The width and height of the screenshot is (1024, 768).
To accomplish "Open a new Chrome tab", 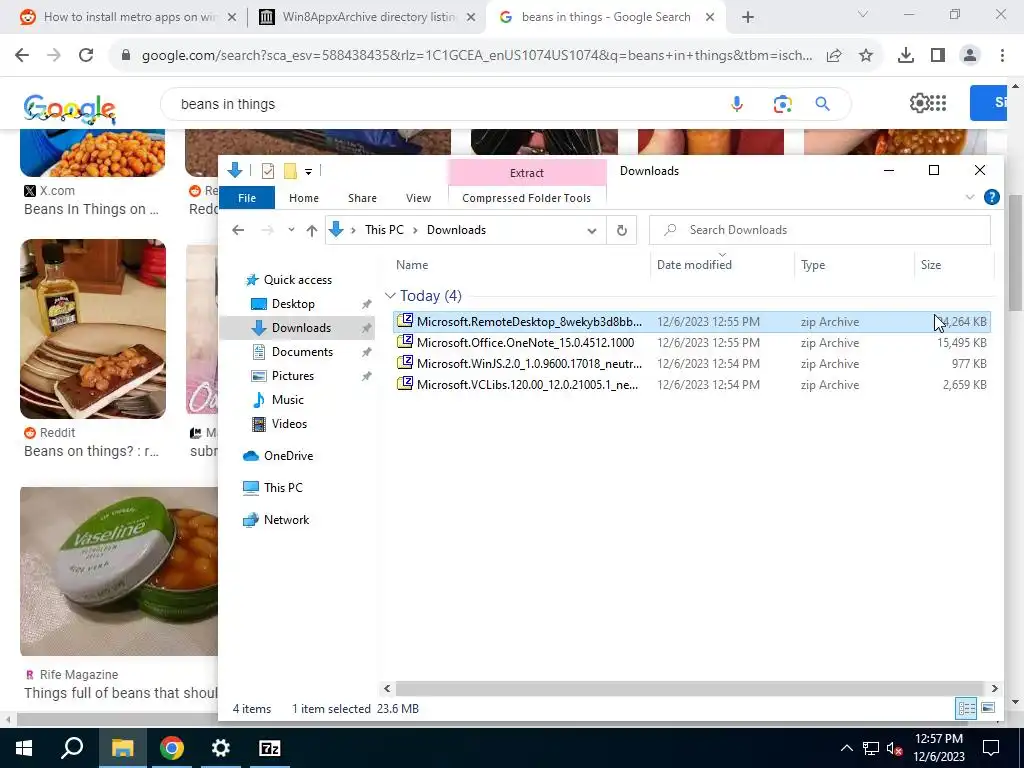I will (748, 17).
